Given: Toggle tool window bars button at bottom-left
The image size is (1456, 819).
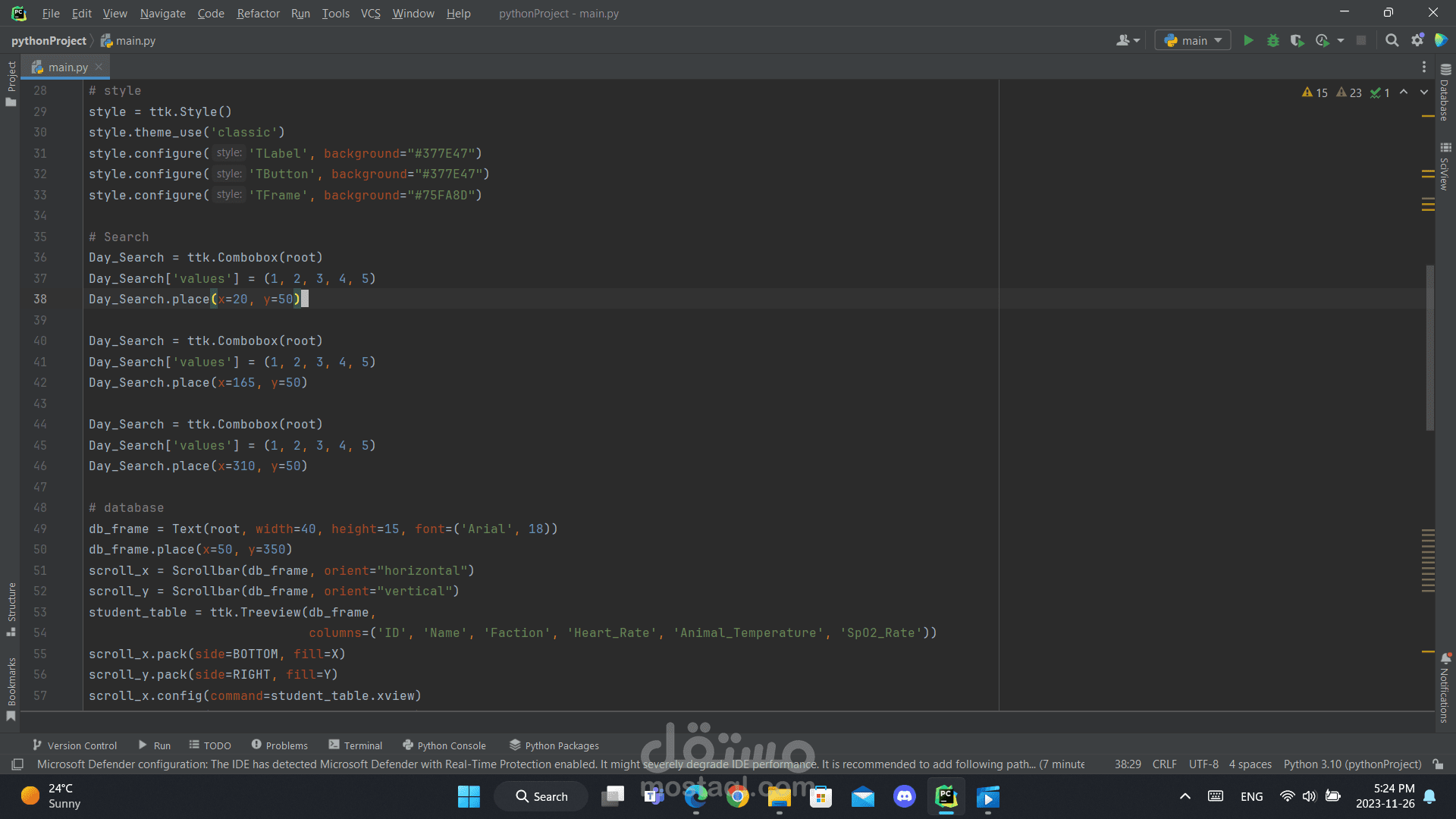Looking at the screenshot, I should click(x=17, y=764).
